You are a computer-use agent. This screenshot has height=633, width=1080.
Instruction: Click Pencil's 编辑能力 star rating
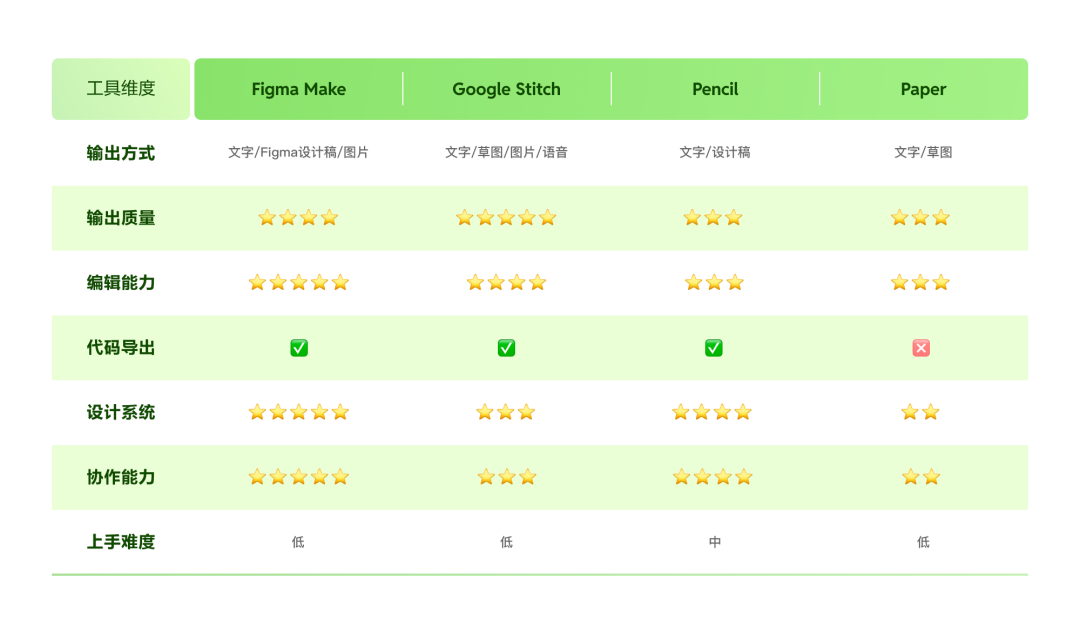pyautogui.click(x=714, y=283)
